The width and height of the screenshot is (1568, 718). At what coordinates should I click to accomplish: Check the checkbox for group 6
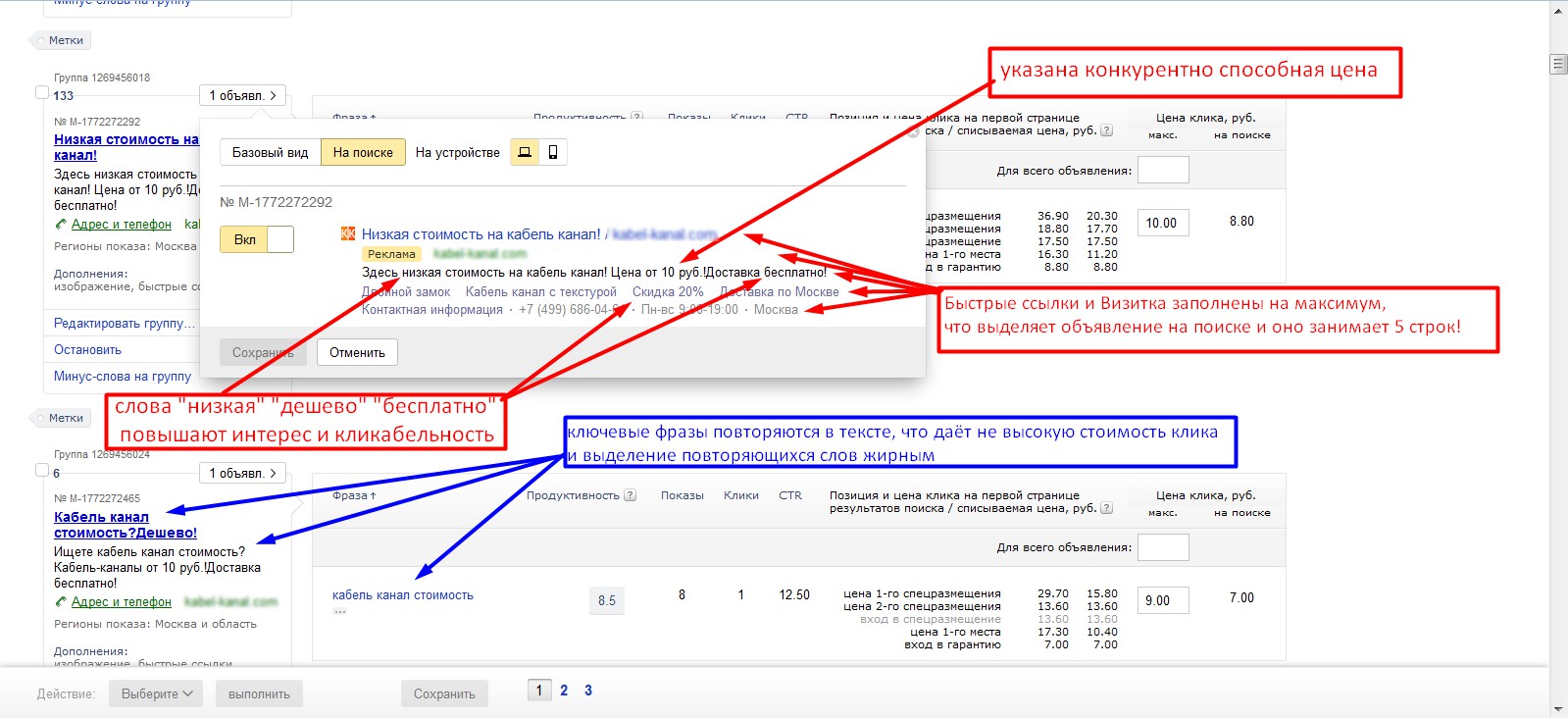pos(42,470)
